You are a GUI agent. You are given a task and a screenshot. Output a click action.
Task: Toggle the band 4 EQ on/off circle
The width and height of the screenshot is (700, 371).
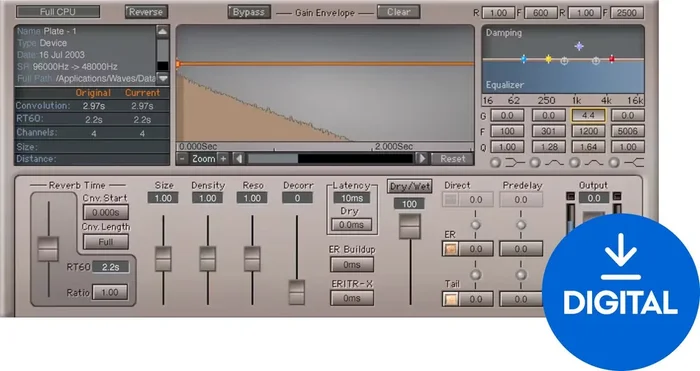tap(614, 163)
